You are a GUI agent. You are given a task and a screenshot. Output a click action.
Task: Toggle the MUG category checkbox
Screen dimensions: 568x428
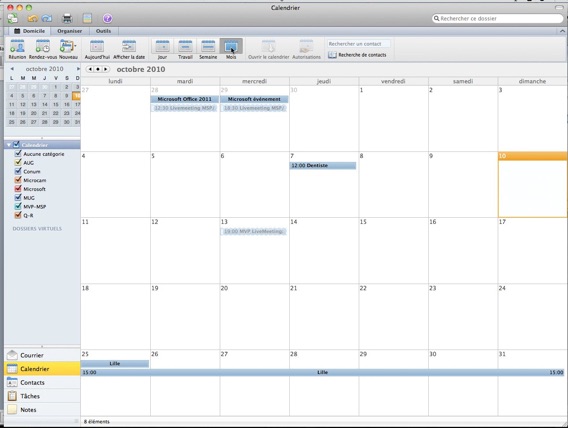coord(18,197)
